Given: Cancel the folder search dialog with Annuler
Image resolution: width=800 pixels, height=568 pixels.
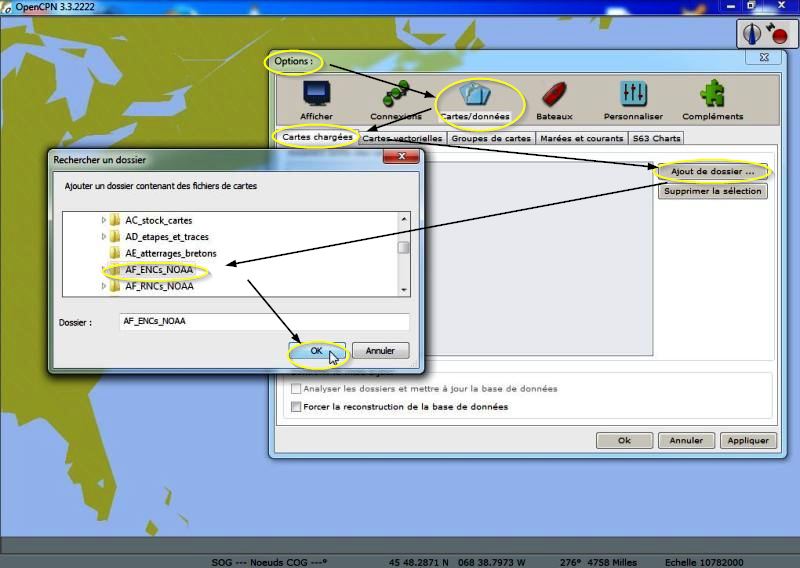Looking at the screenshot, I should [380, 351].
